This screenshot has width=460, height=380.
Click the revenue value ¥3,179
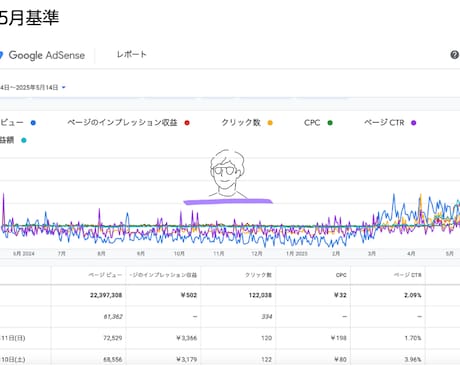[187, 359]
